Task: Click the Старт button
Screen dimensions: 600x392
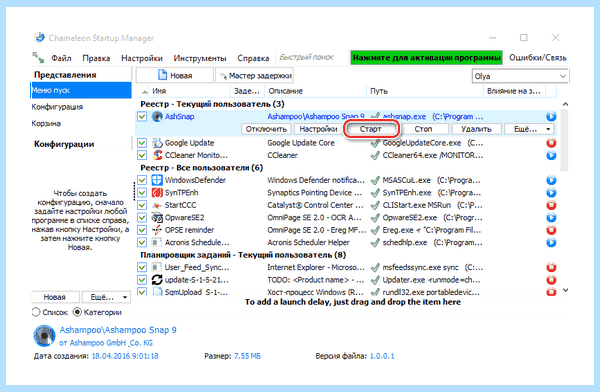Action: (x=370, y=129)
